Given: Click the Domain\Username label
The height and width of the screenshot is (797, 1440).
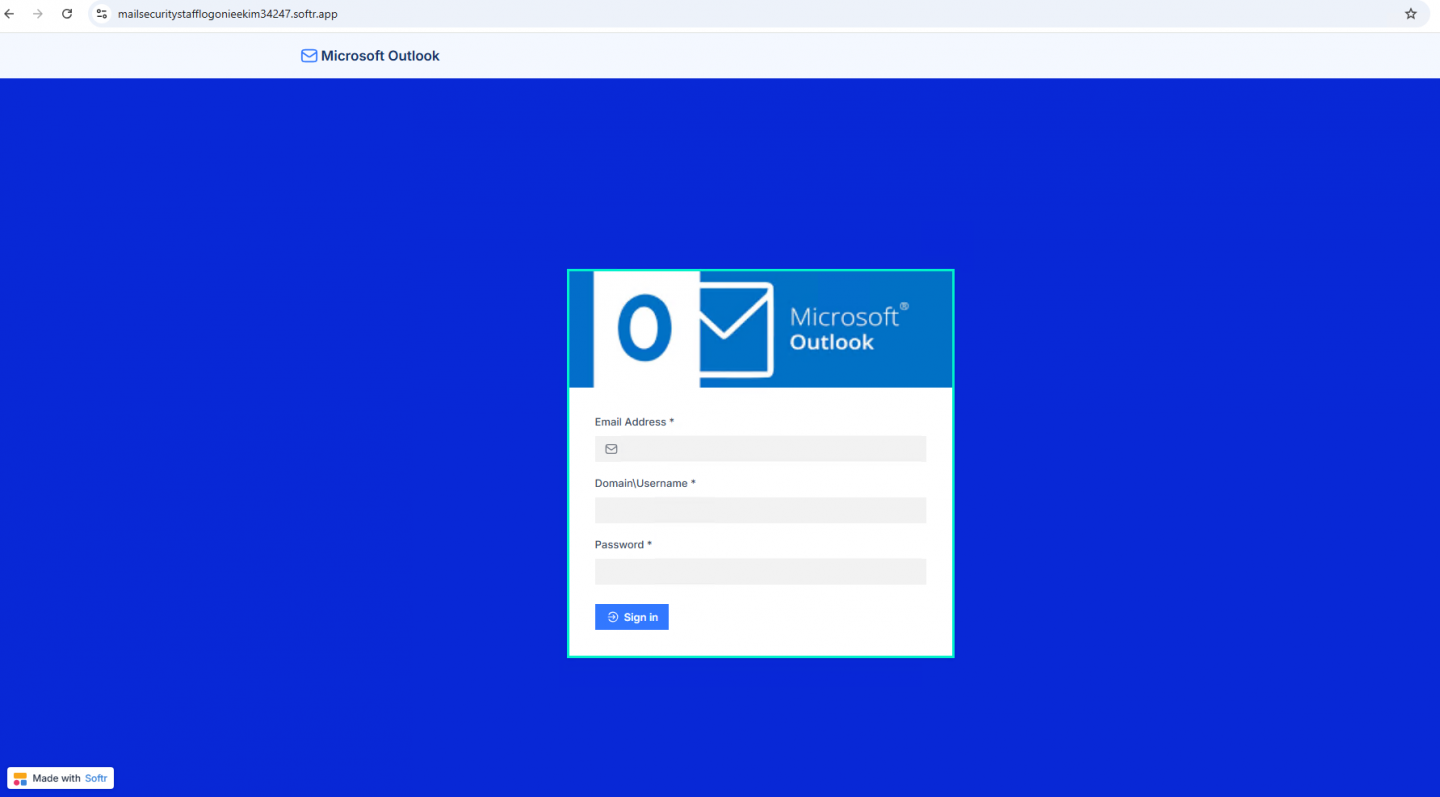Looking at the screenshot, I should 645,483.
